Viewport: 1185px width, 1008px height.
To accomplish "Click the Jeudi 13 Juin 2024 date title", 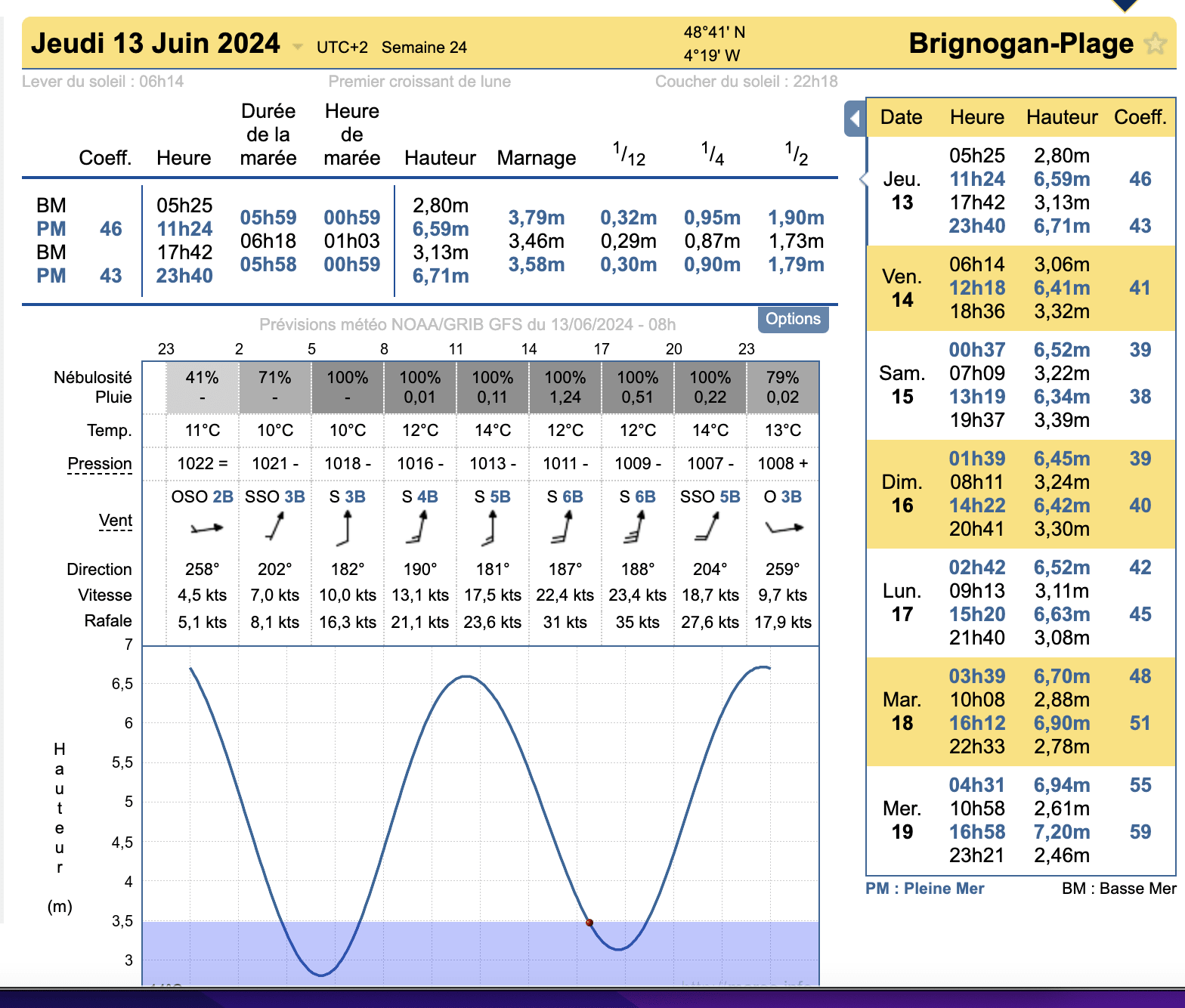I will 155,44.
